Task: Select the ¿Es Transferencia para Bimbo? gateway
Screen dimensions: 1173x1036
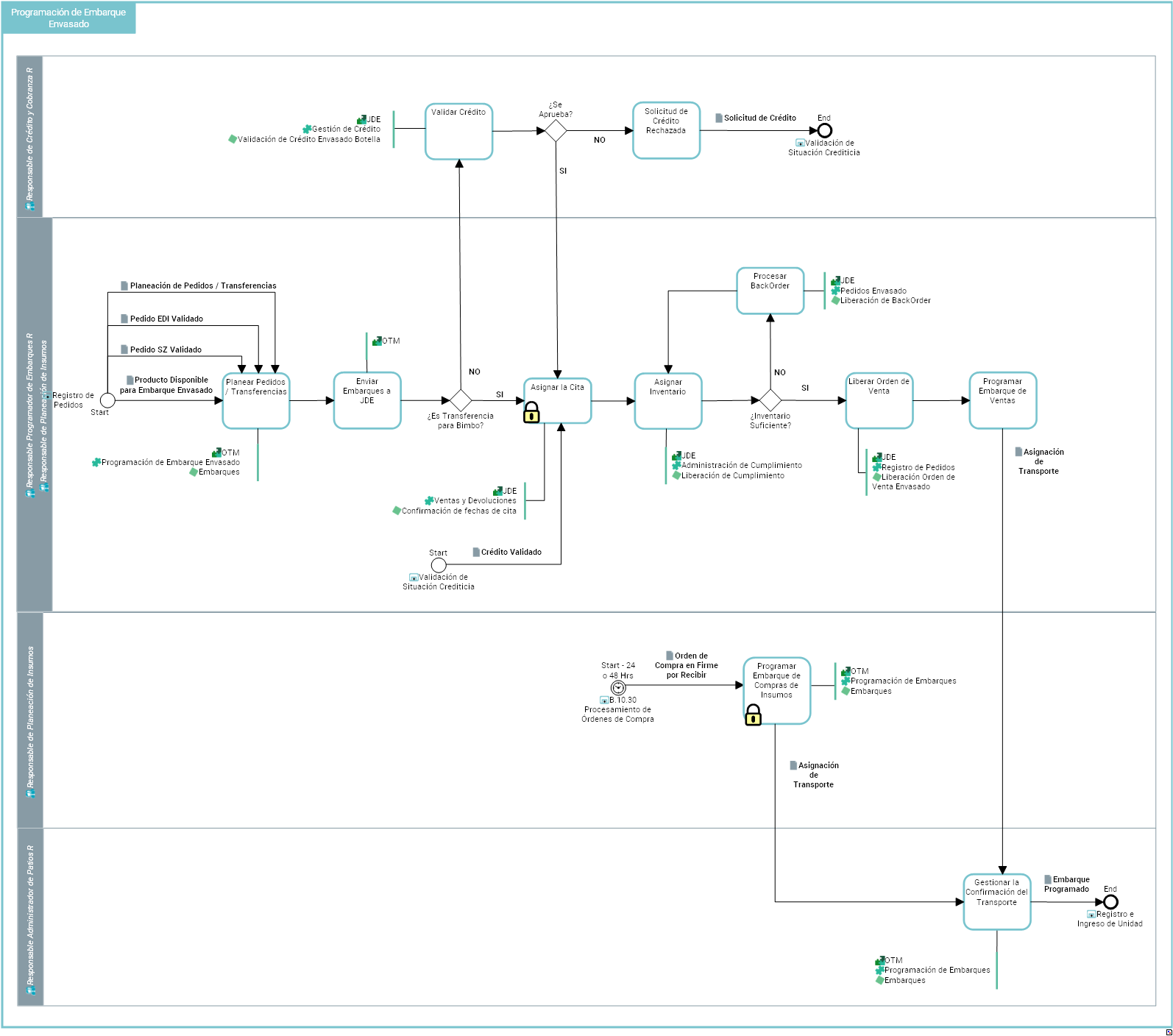Action: 461,400
